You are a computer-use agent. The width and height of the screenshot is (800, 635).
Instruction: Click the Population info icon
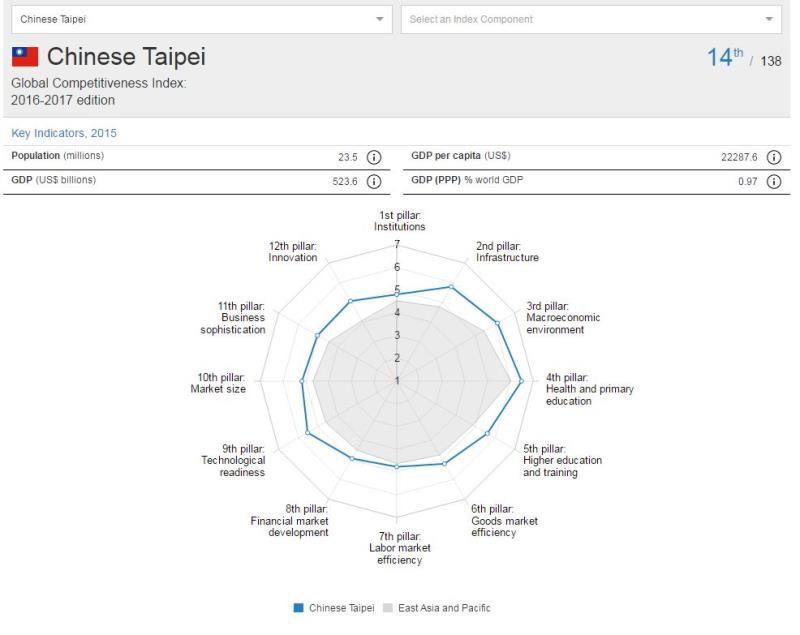coord(374,157)
